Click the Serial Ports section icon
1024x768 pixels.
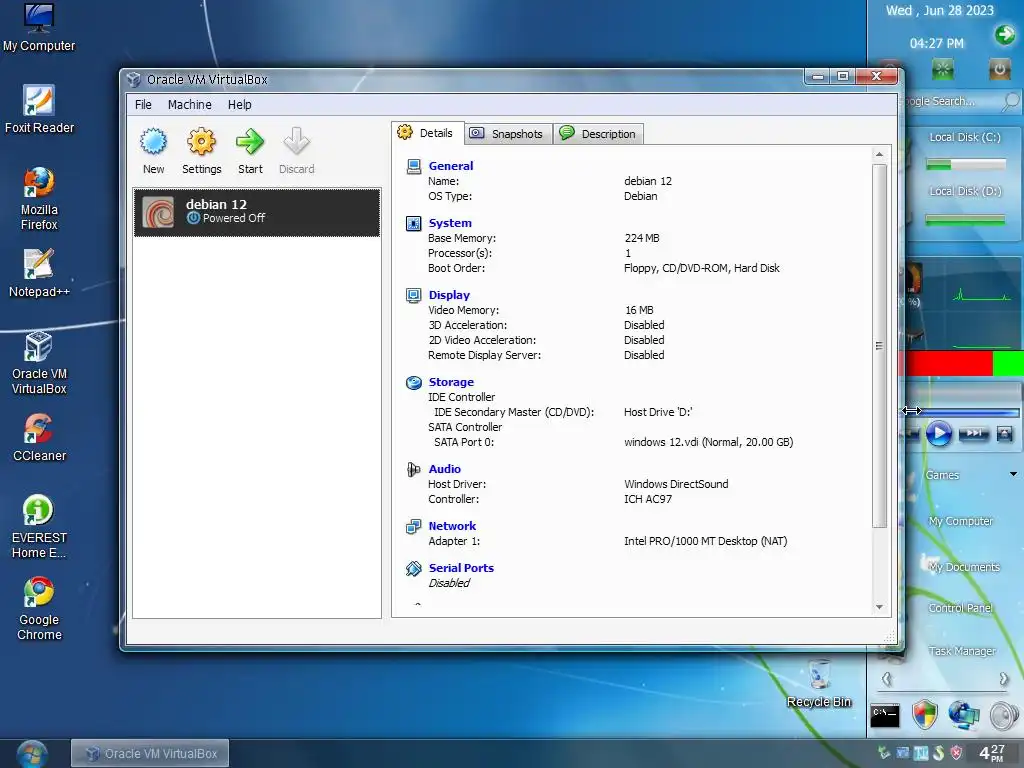pos(413,569)
